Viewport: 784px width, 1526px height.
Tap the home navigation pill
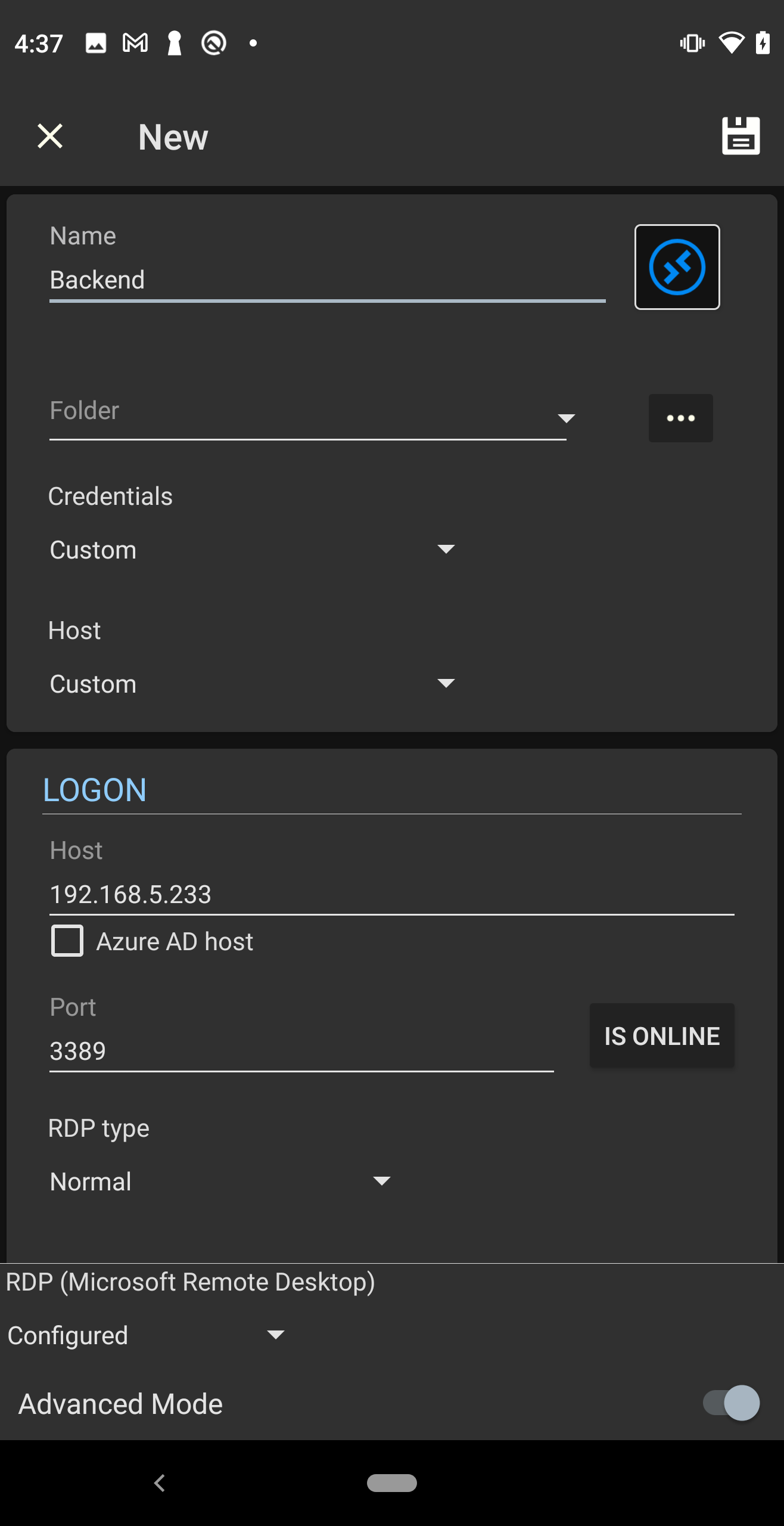coord(391,1482)
